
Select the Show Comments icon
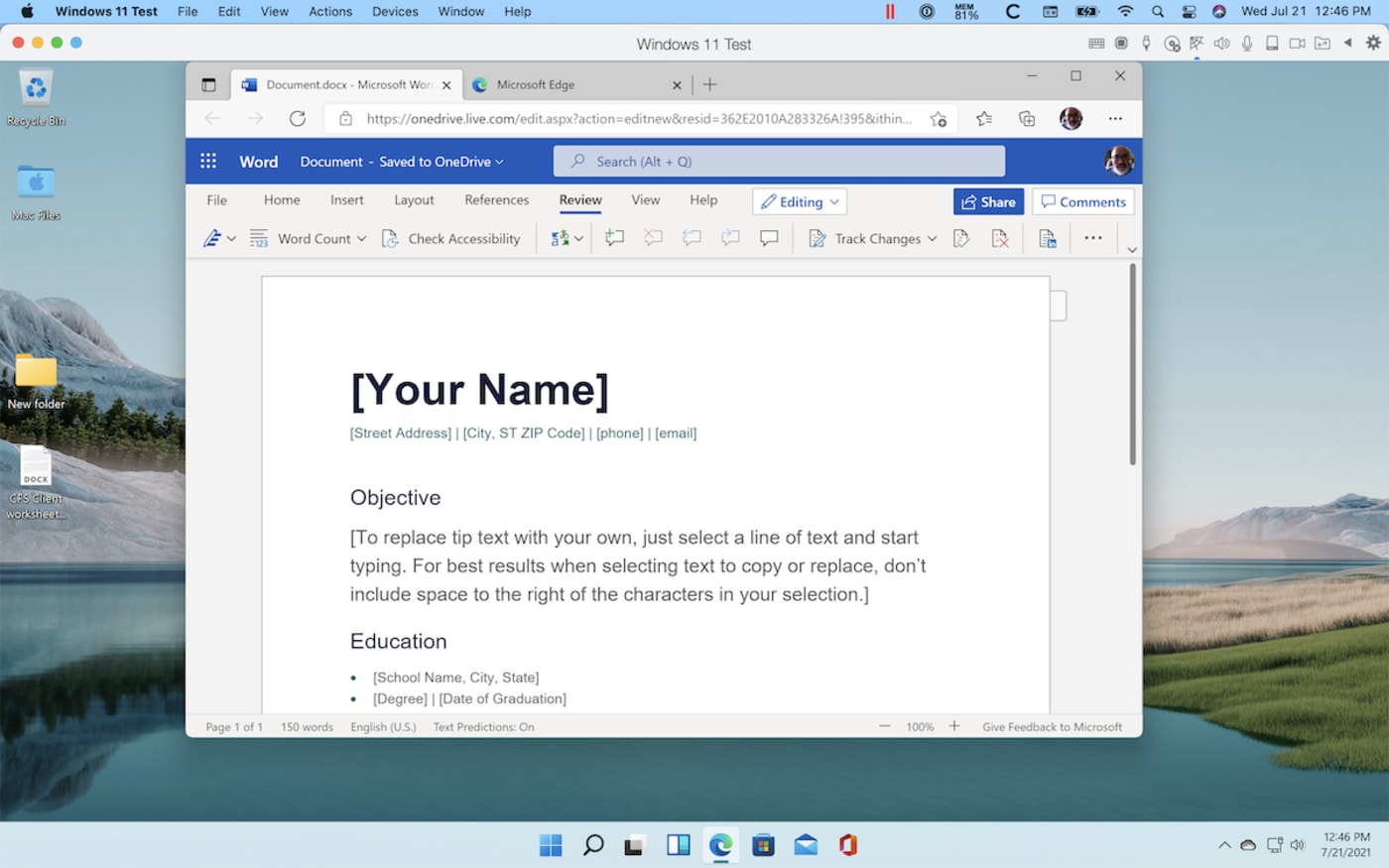point(770,238)
